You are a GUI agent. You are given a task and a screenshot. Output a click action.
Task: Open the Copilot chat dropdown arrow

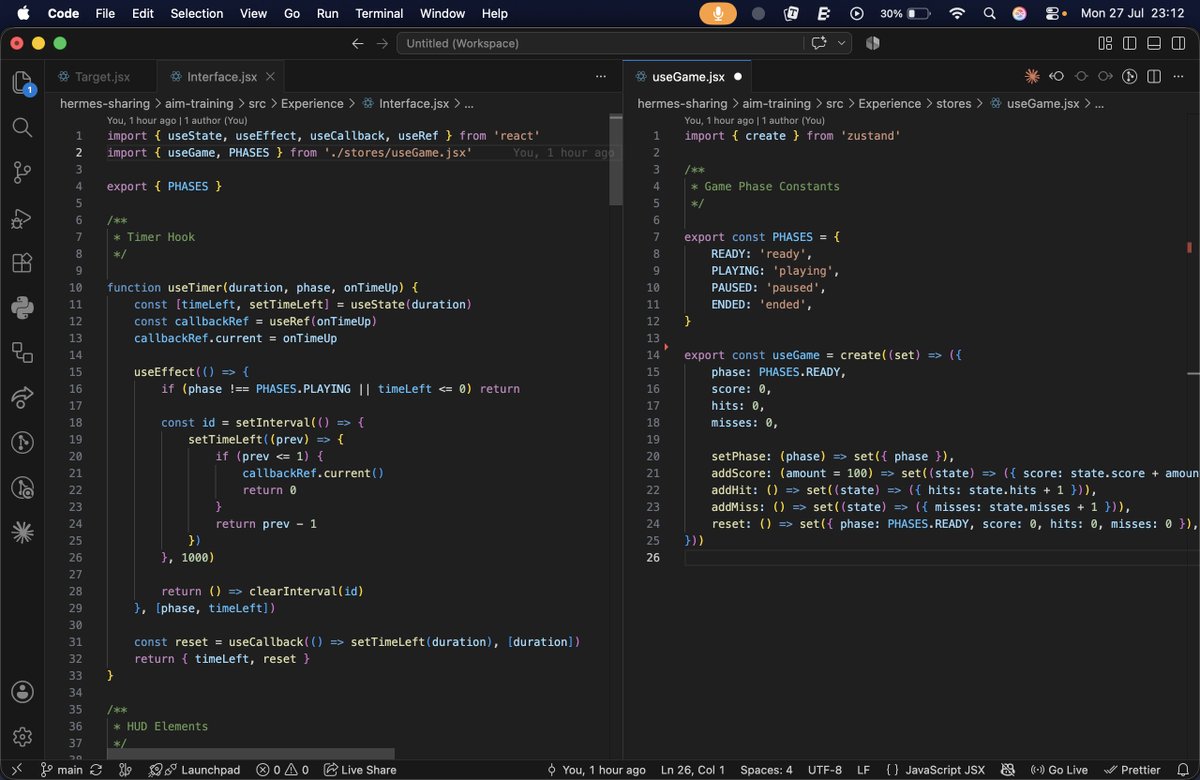click(x=842, y=43)
